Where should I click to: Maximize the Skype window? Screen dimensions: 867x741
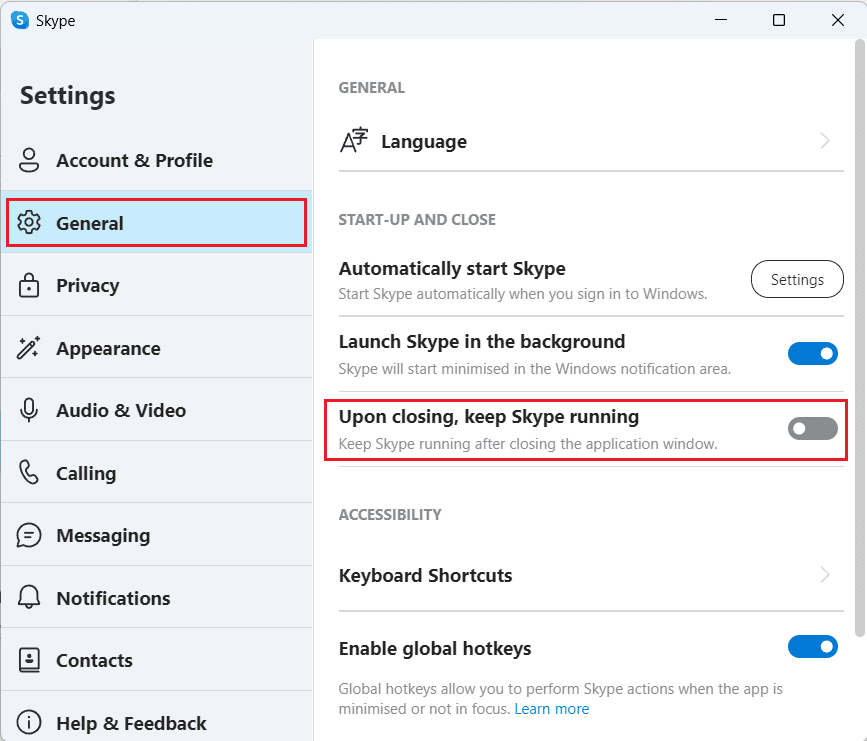(x=779, y=20)
